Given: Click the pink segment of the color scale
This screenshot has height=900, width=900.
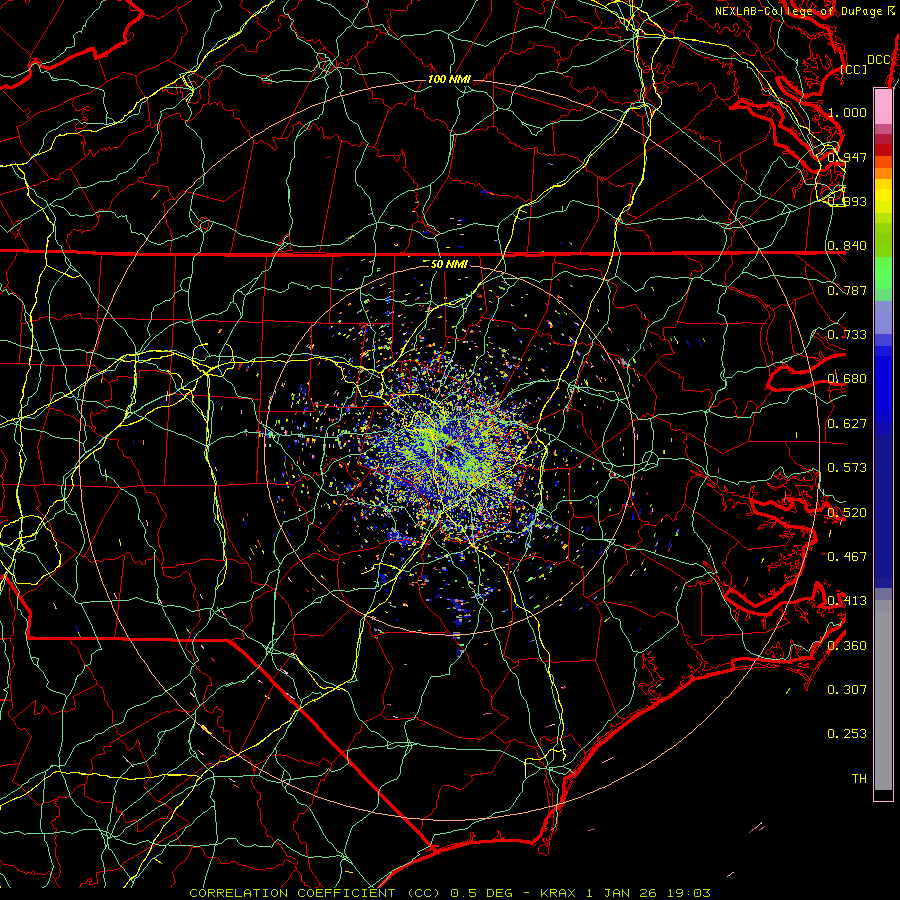Looking at the screenshot, I should [x=883, y=106].
